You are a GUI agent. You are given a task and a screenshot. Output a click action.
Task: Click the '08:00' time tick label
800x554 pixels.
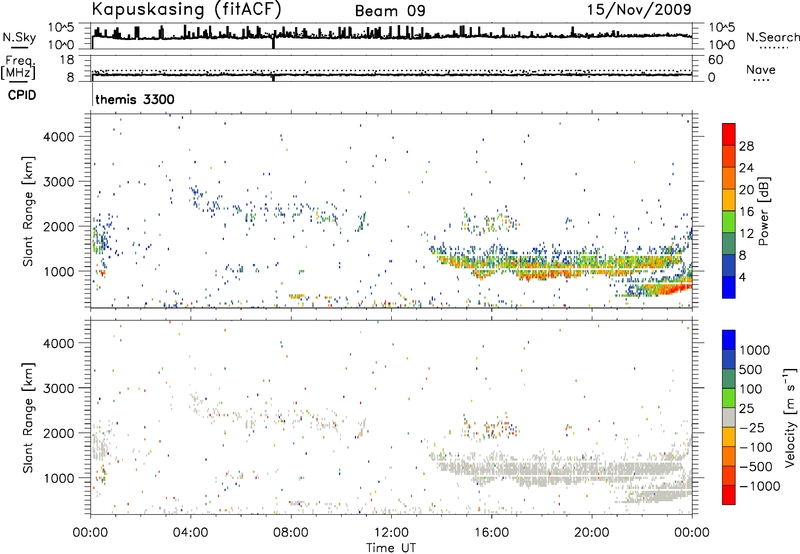tap(291, 533)
